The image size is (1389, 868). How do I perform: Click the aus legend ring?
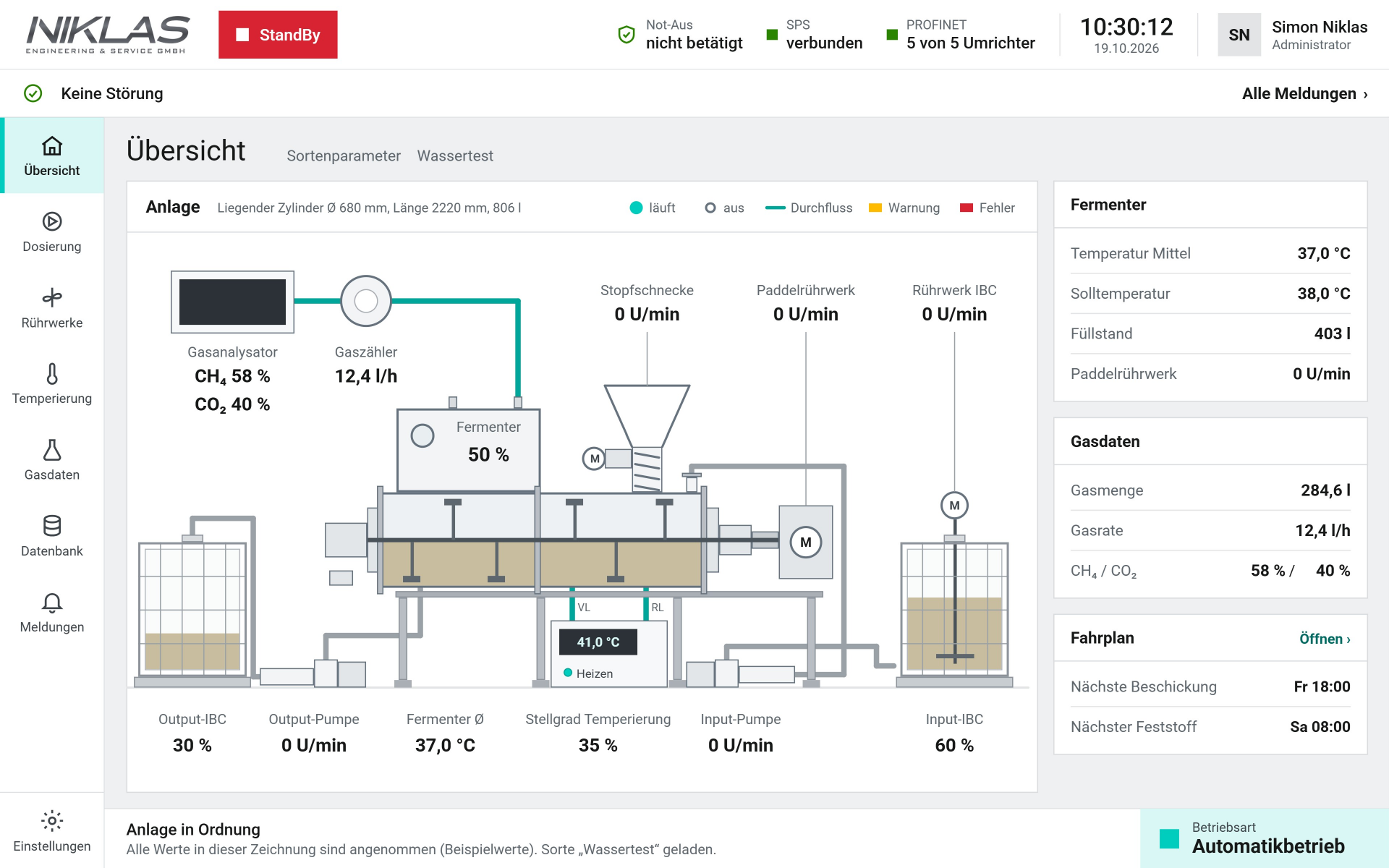coord(710,208)
